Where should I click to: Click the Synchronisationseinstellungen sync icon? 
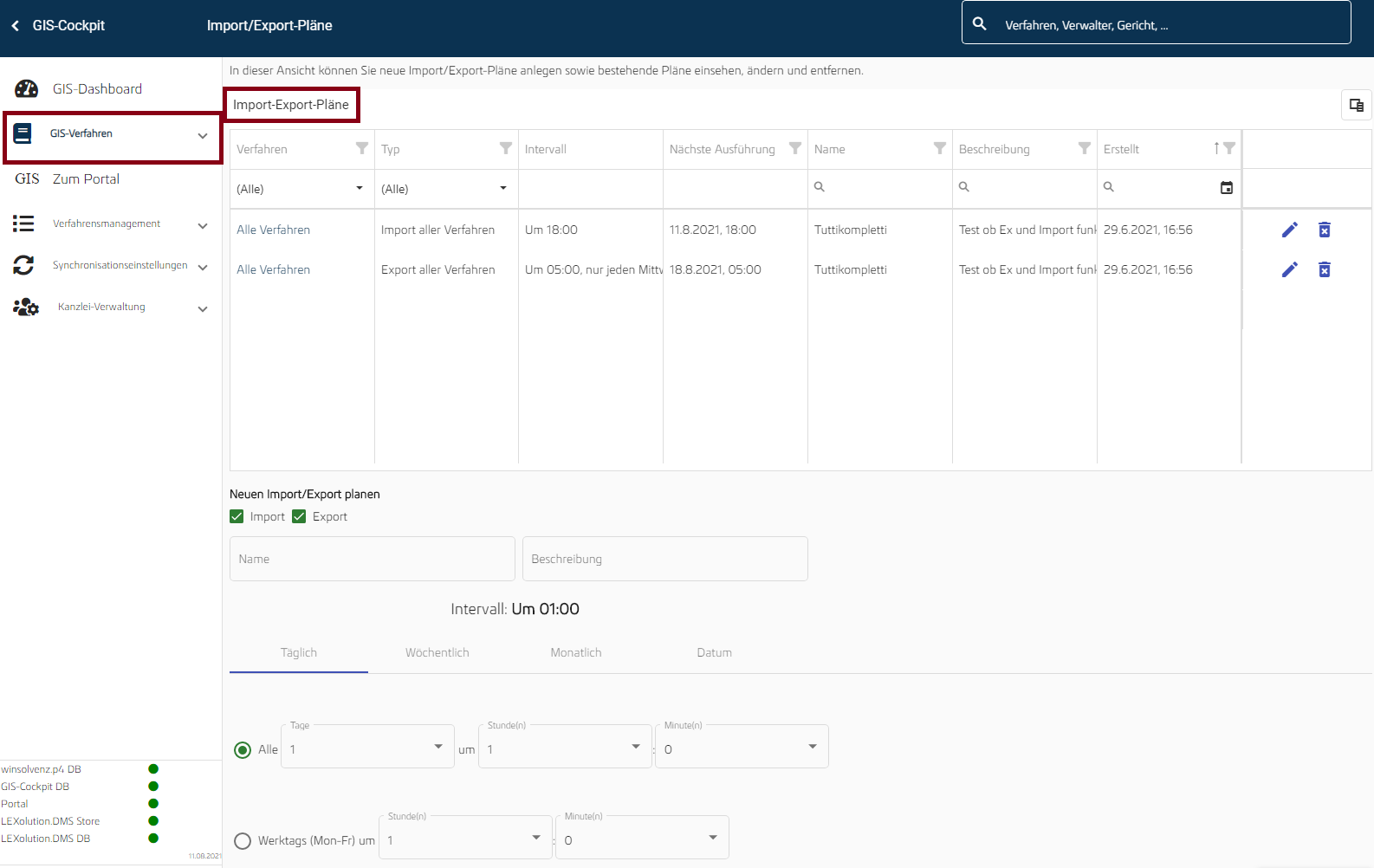23,265
